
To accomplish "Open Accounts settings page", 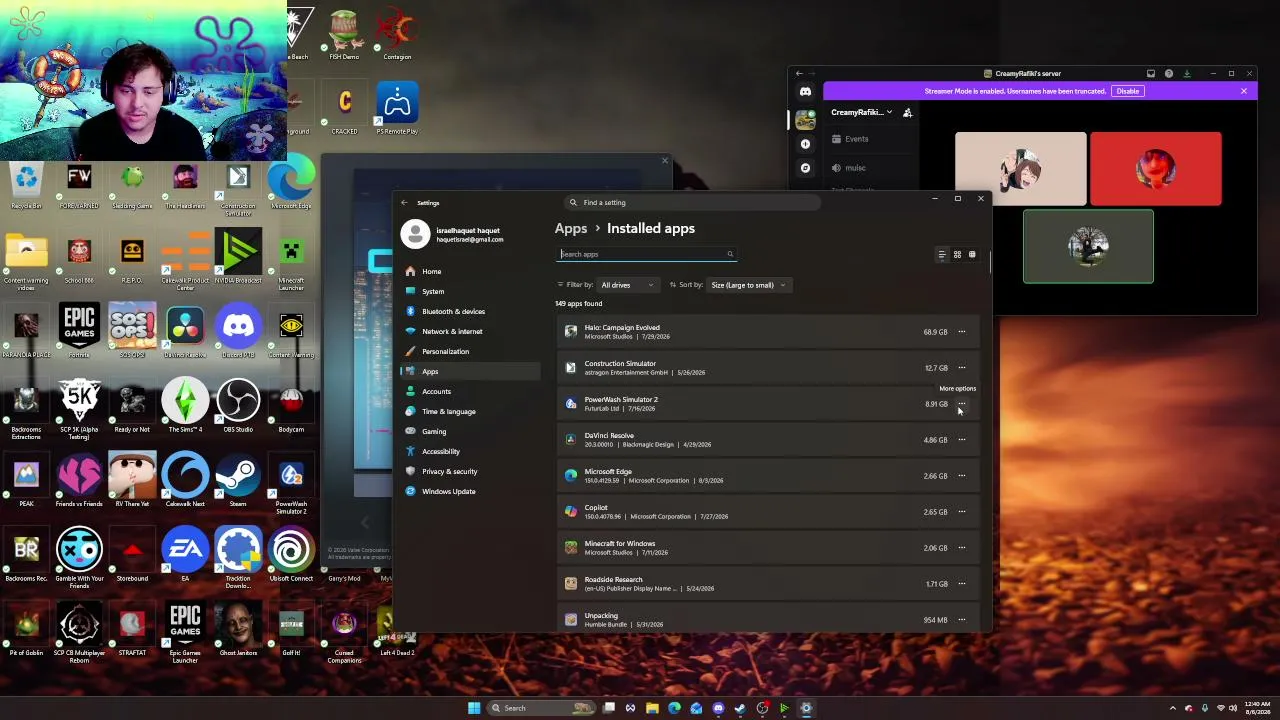I will (470, 392).
